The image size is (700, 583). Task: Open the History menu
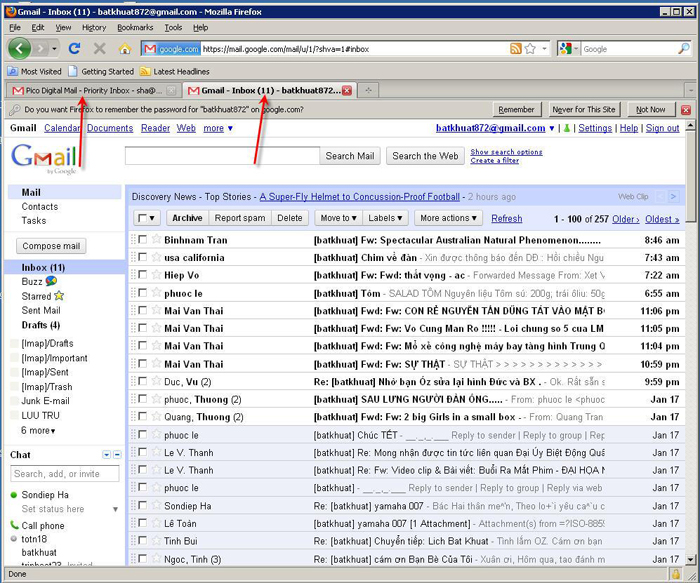[x=94, y=27]
